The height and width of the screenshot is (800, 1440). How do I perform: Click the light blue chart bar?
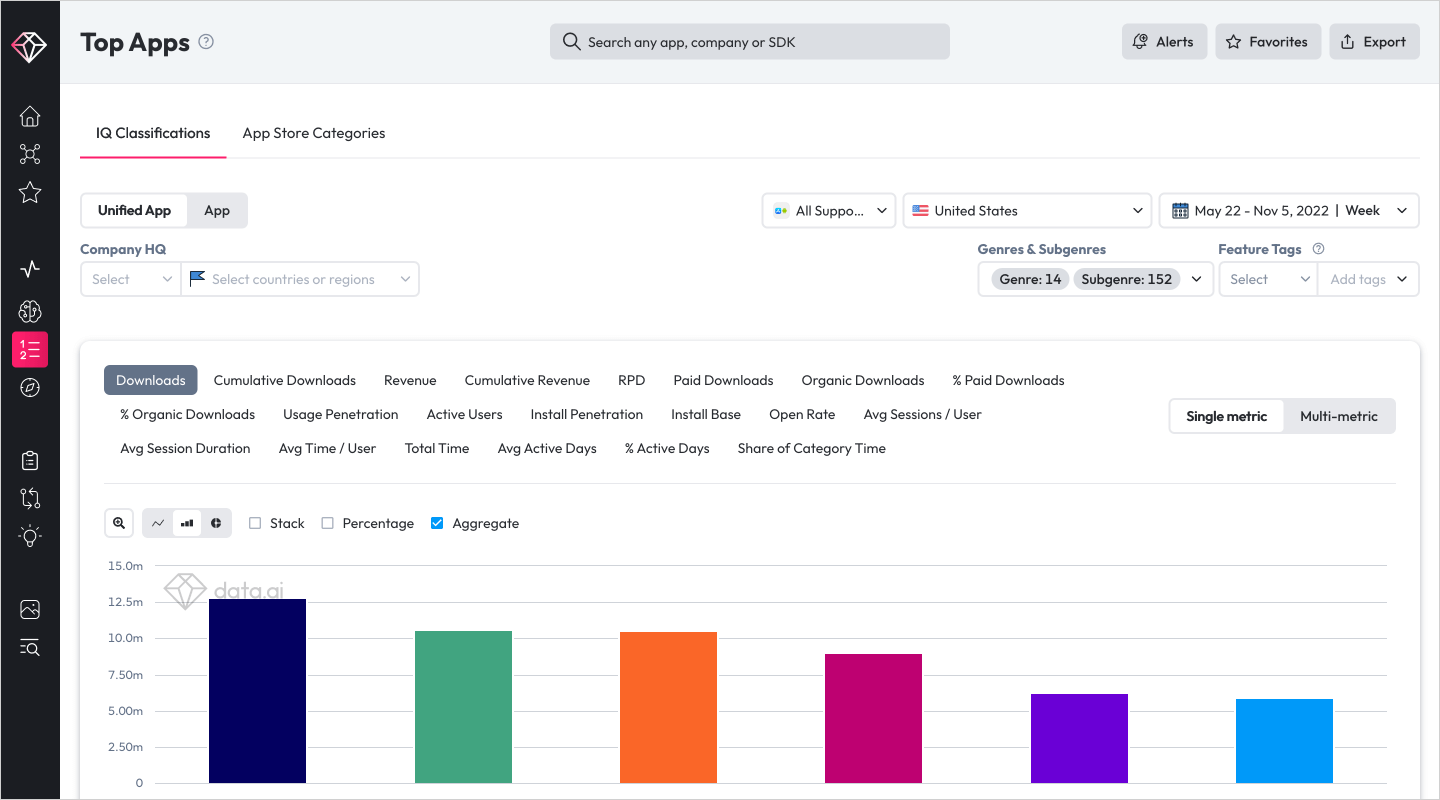[1284, 741]
